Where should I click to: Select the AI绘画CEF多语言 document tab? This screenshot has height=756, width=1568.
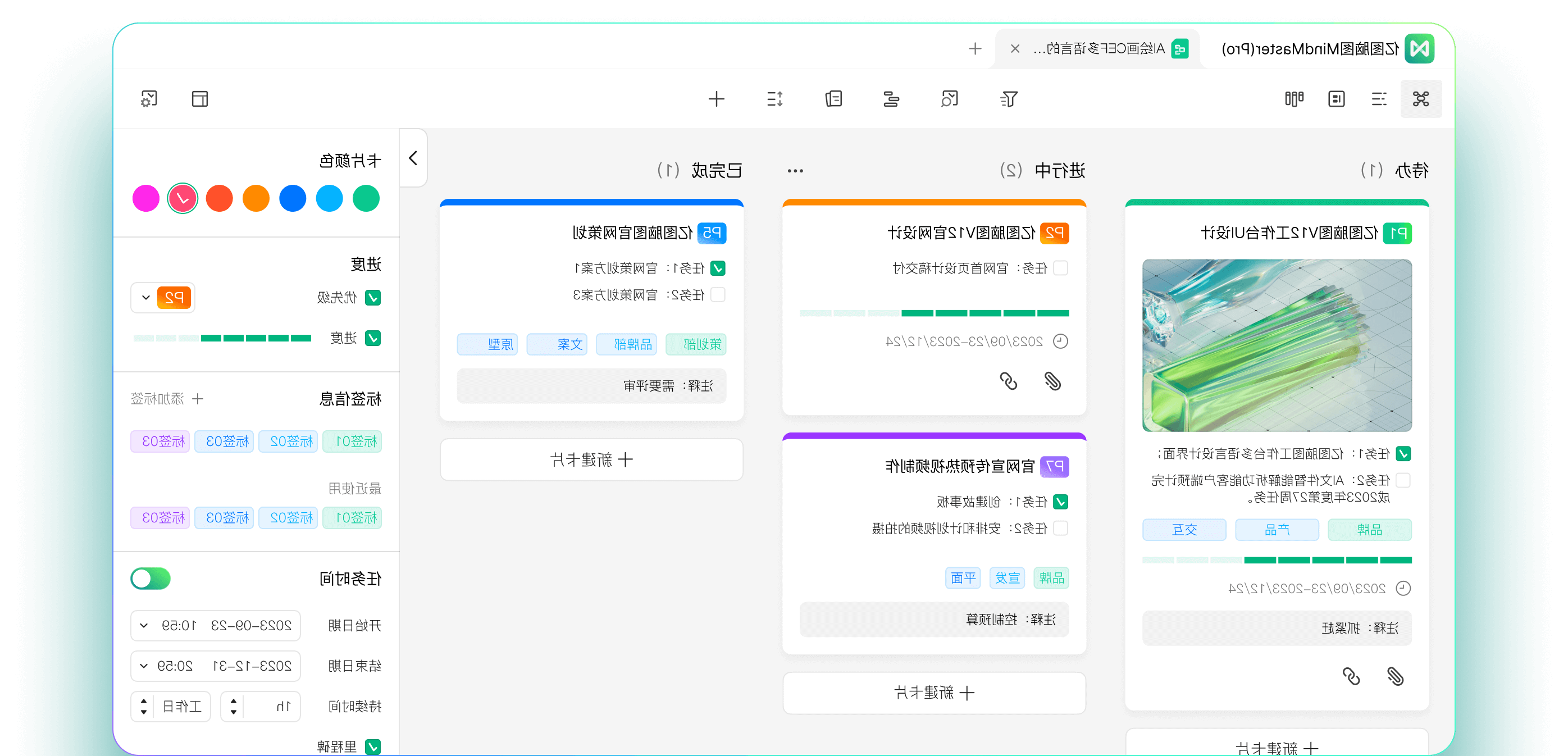click(x=1097, y=49)
